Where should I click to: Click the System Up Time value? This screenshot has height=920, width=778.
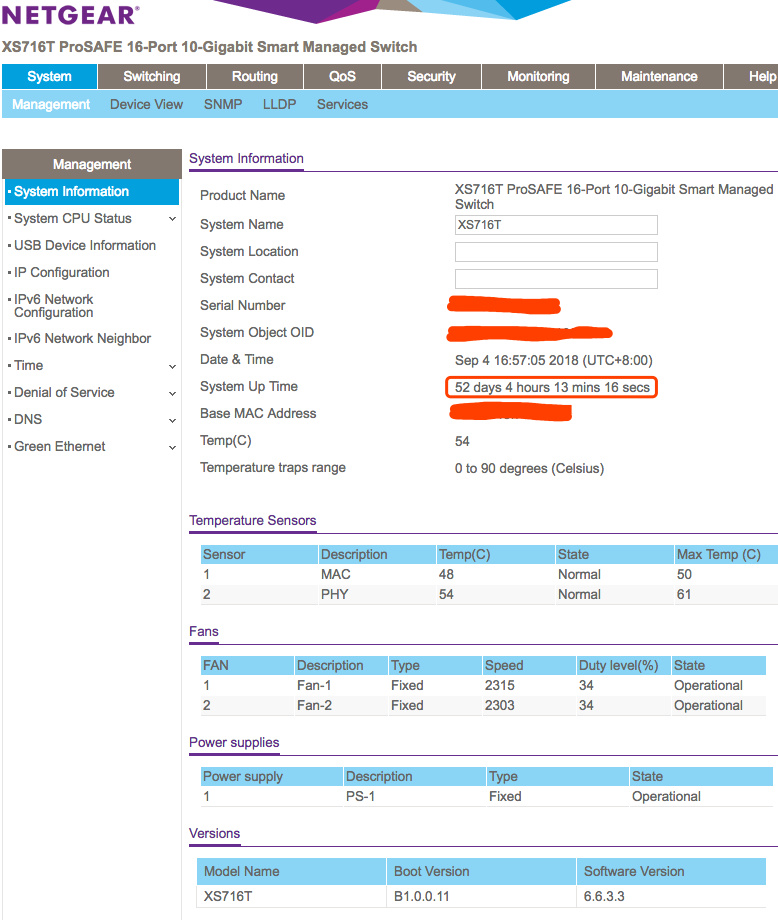click(x=552, y=387)
